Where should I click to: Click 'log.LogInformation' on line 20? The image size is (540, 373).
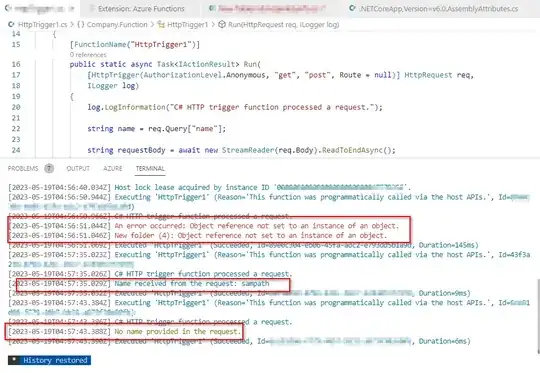point(126,107)
